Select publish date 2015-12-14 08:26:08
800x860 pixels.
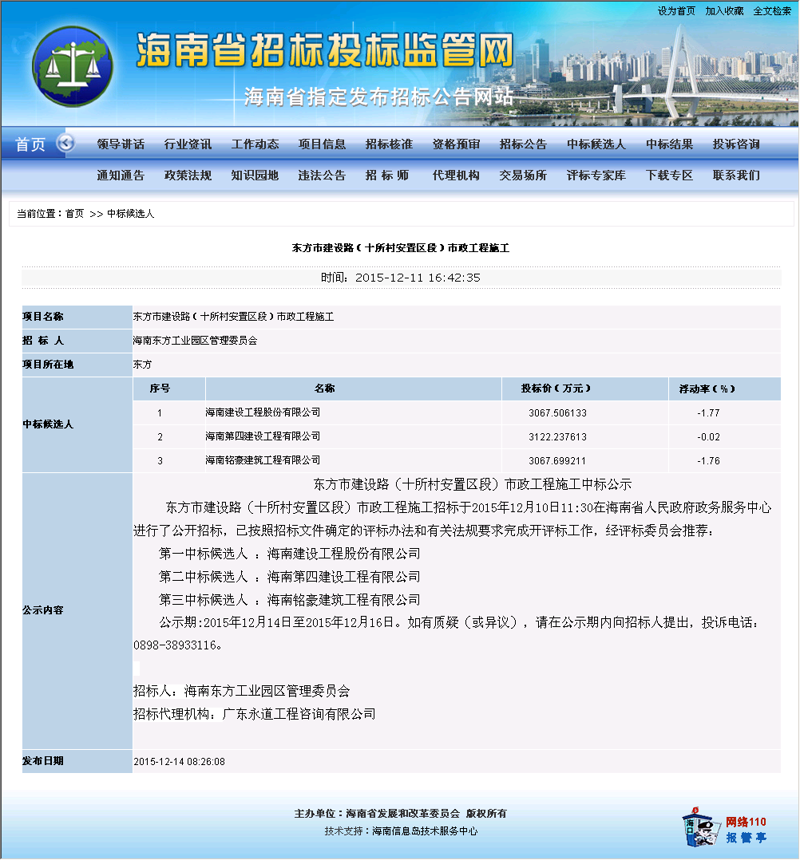pyautogui.click(x=179, y=762)
